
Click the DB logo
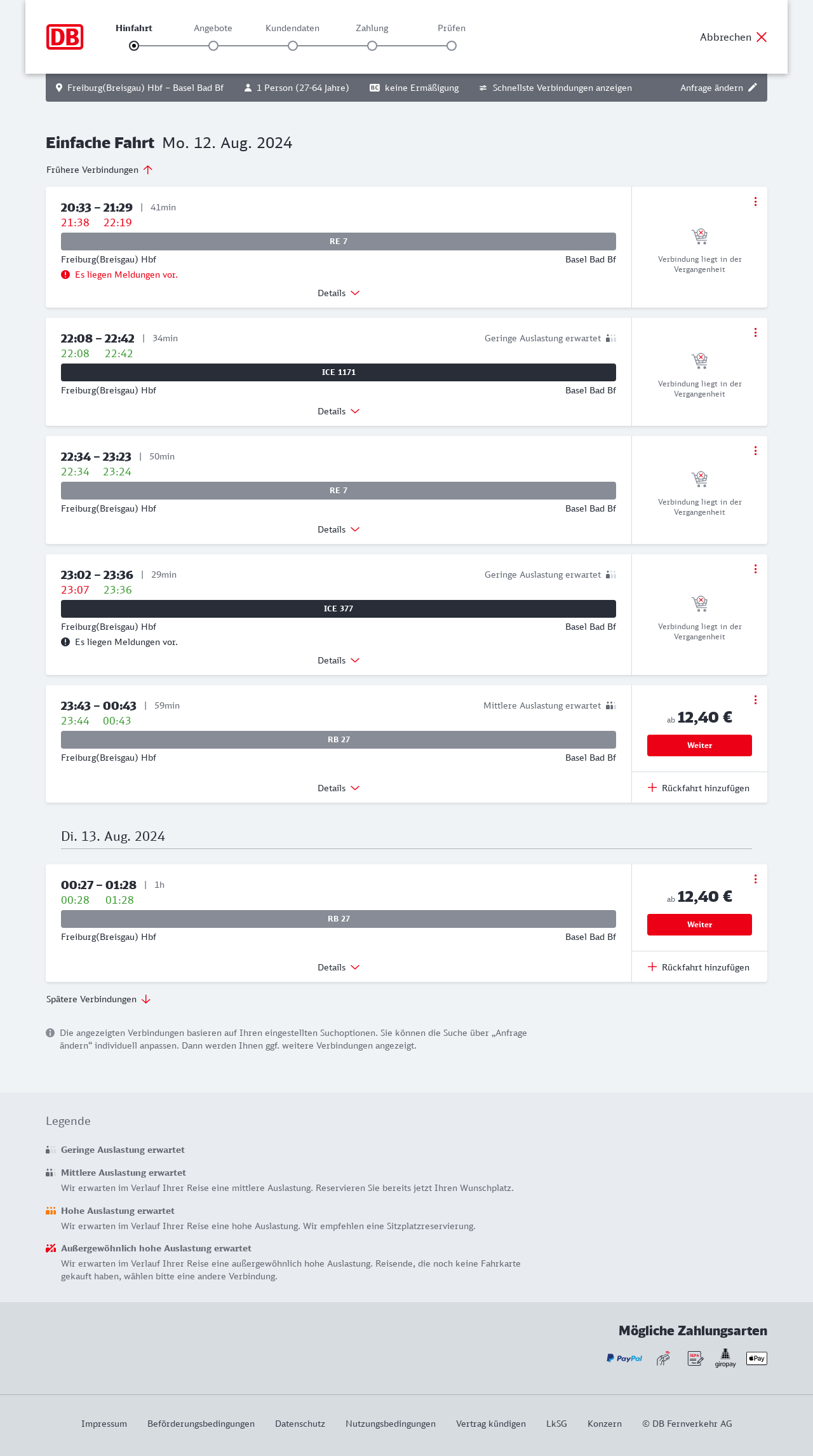(65, 37)
